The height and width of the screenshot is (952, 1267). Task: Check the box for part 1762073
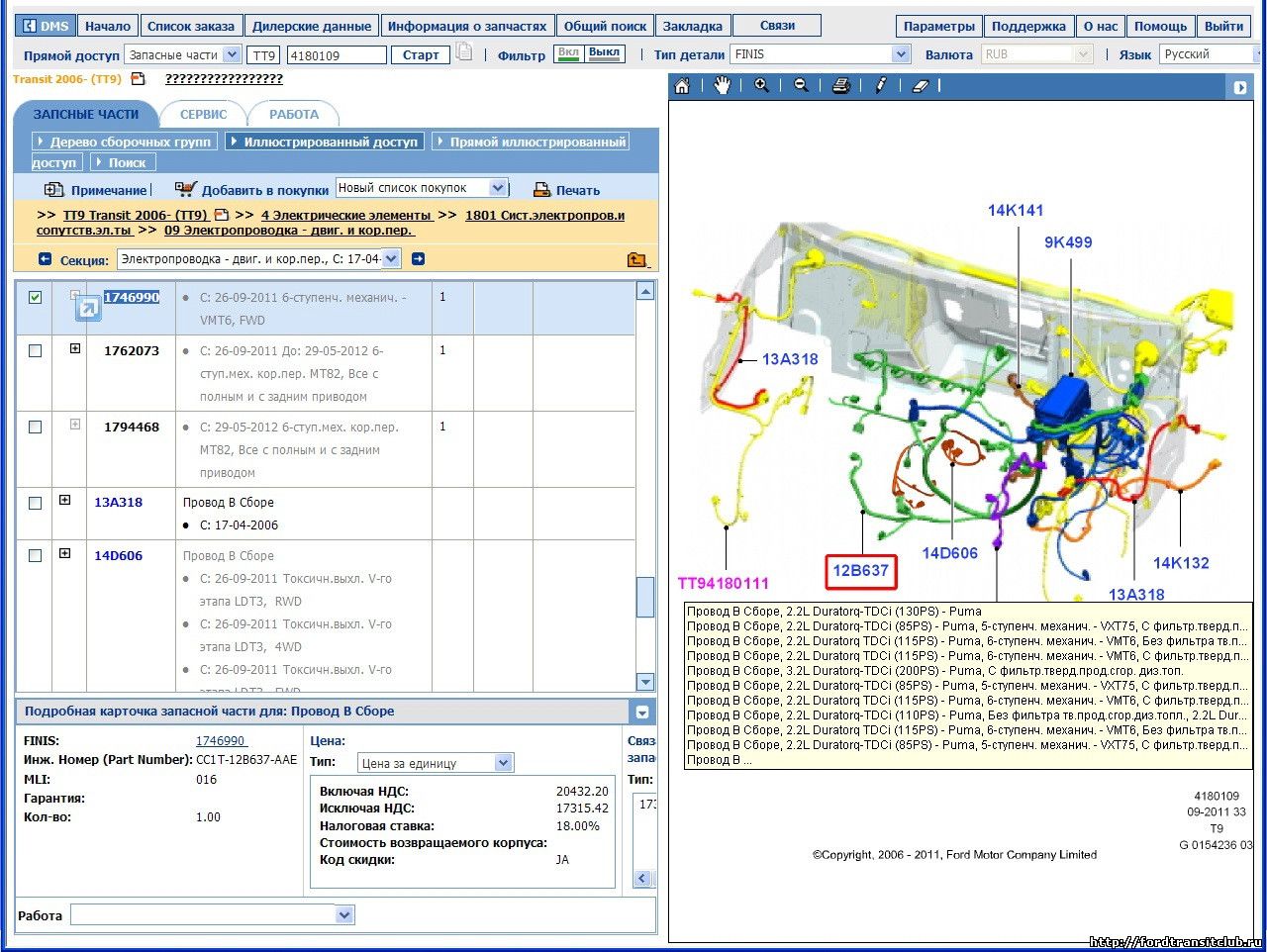pyautogui.click(x=36, y=350)
